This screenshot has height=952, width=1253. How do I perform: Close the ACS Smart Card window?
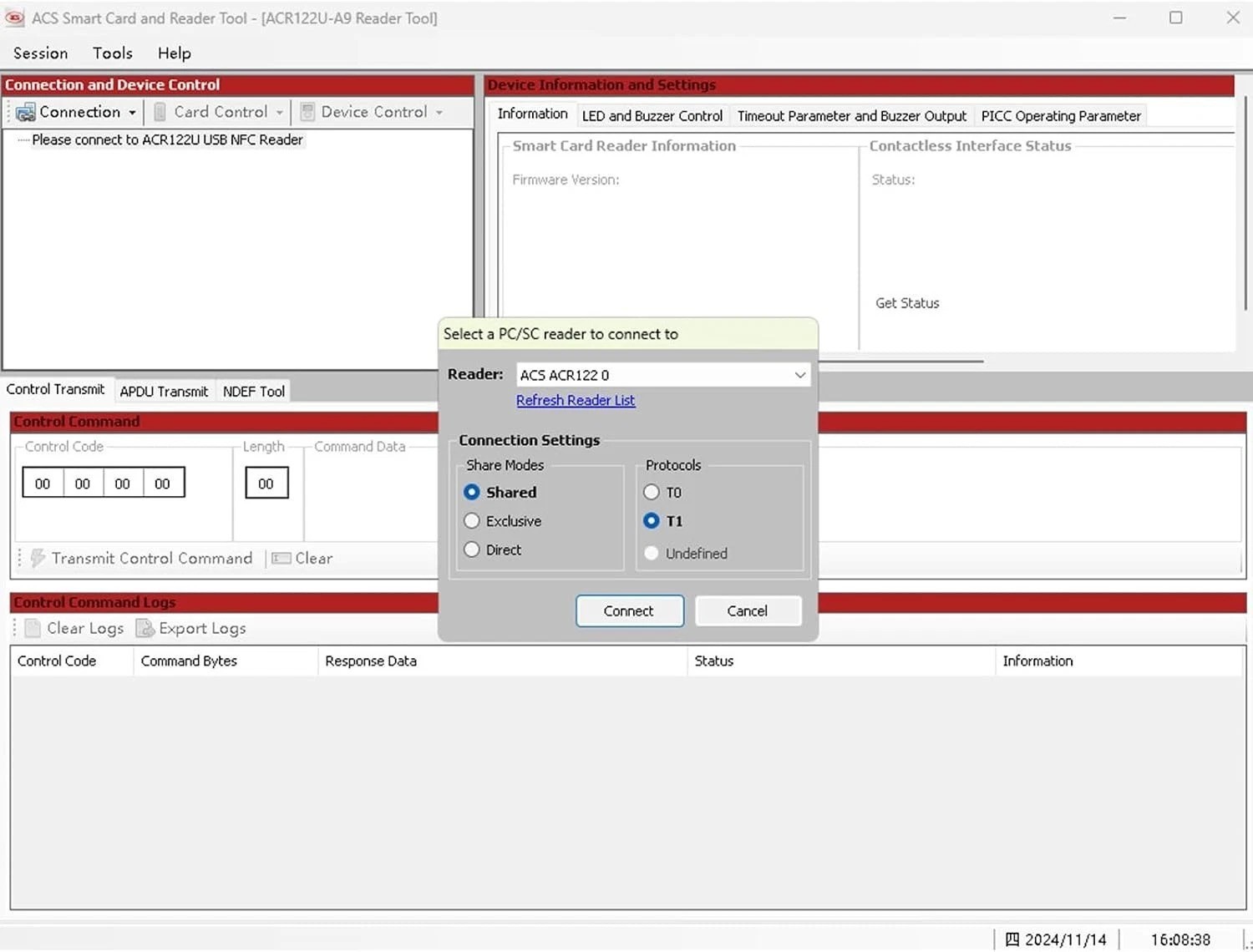coord(1233,18)
